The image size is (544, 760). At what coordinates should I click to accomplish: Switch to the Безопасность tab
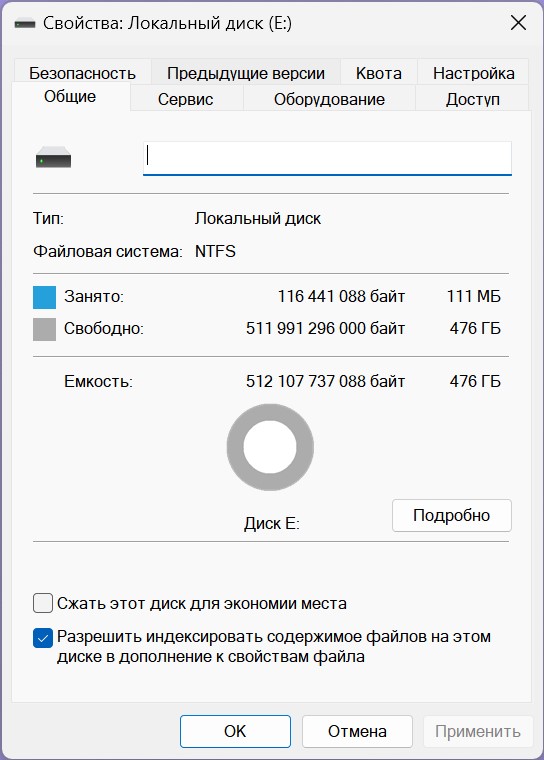pos(82,73)
